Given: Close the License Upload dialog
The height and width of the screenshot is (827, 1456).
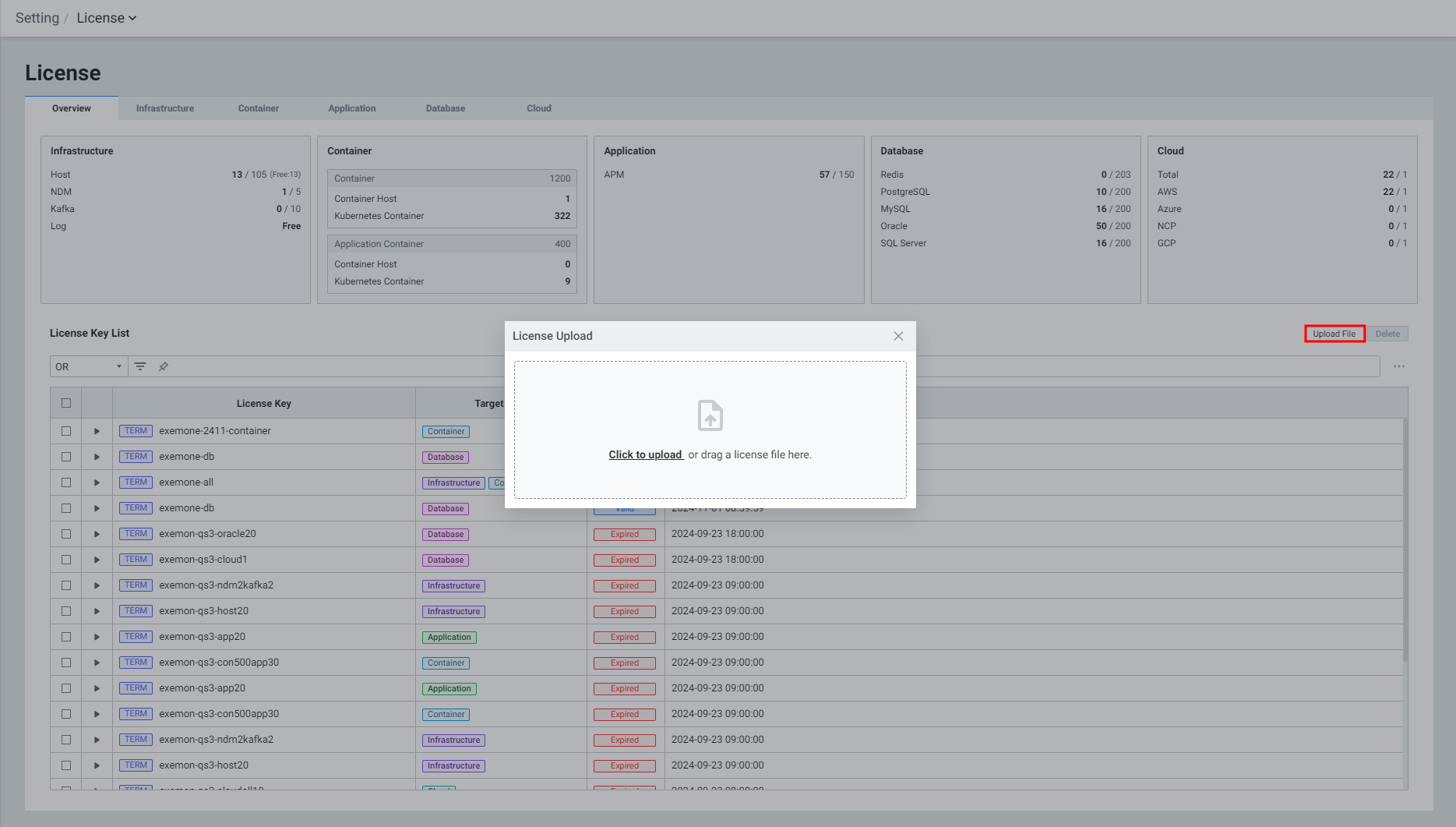Looking at the screenshot, I should click(898, 336).
